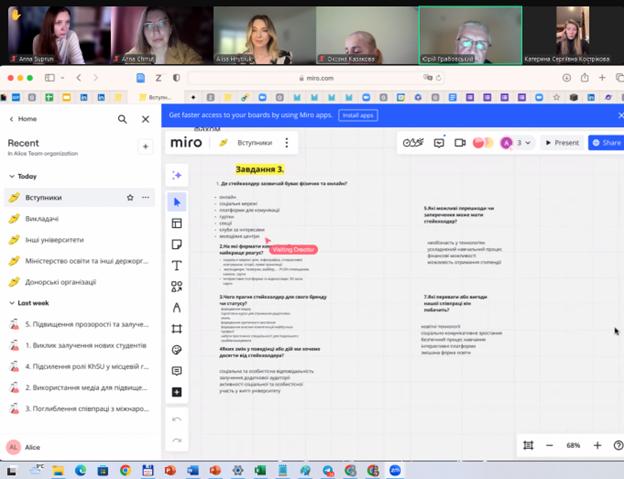The image size is (624, 479).
Task: Select the cursor Select tool
Action: click(177, 202)
